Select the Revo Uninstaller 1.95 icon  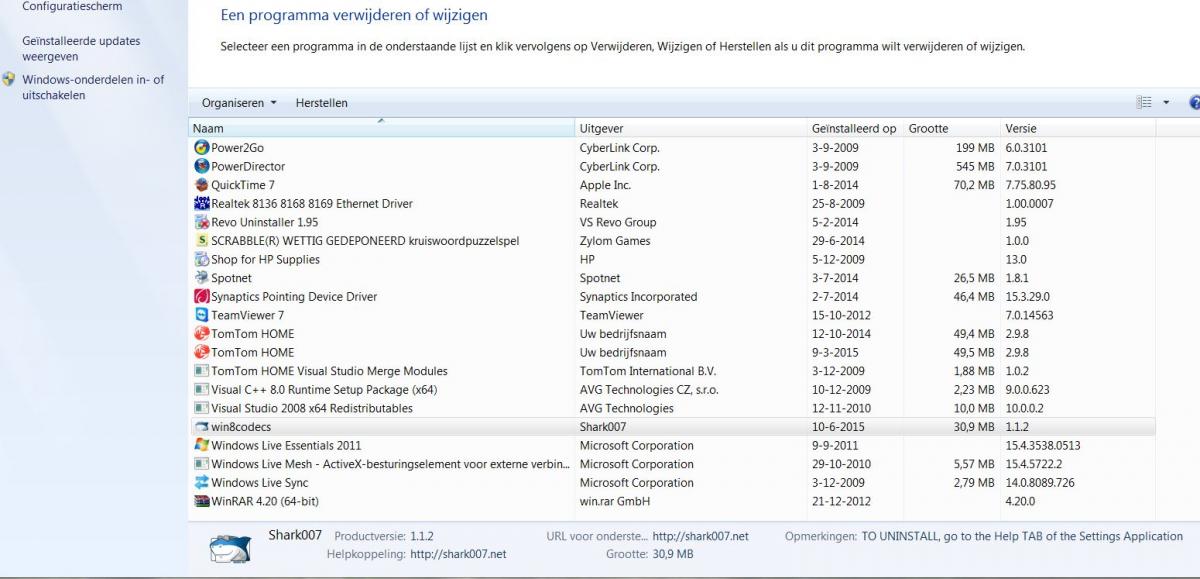pos(202,222)
